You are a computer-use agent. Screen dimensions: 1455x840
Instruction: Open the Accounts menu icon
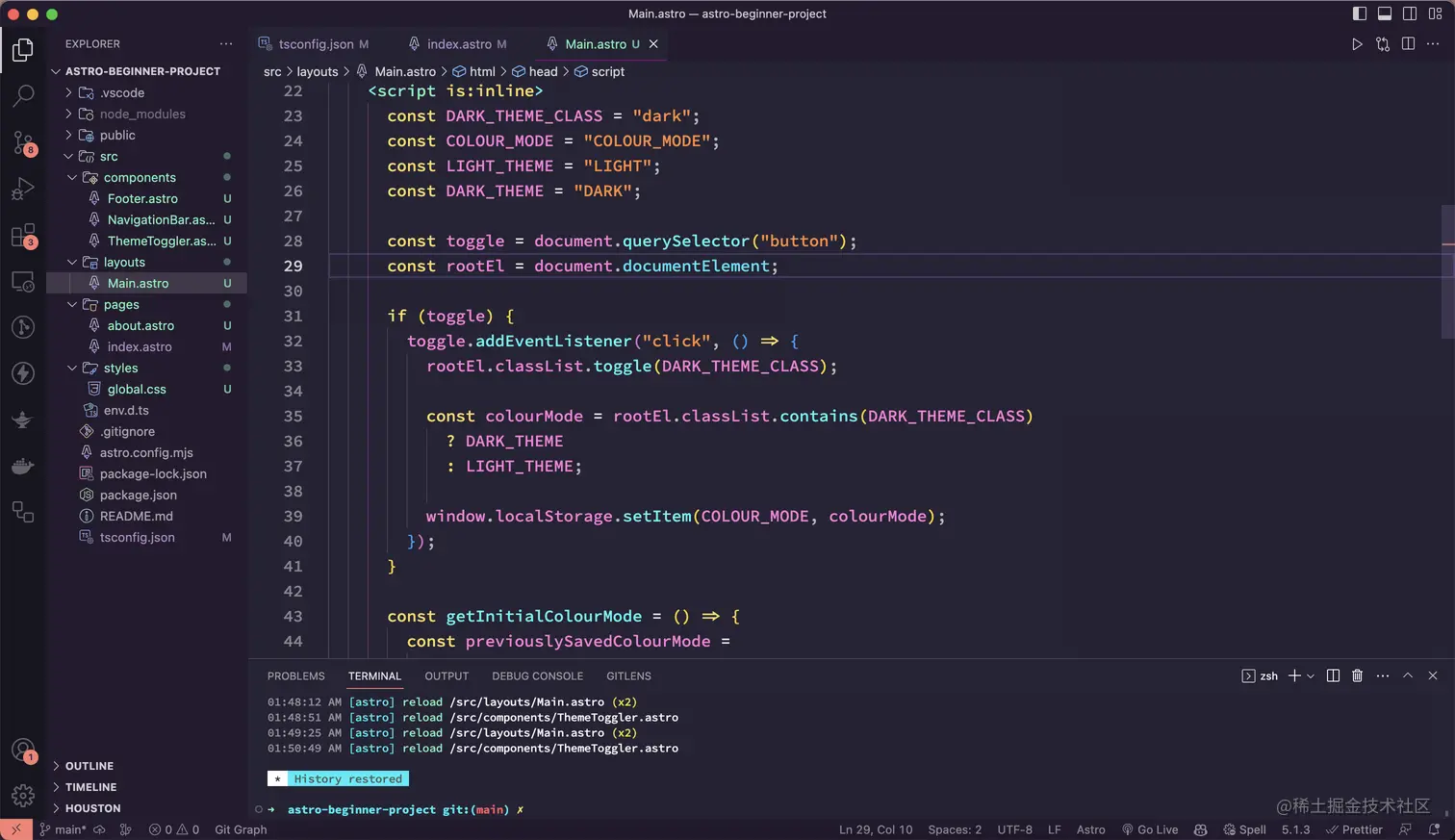23,750
